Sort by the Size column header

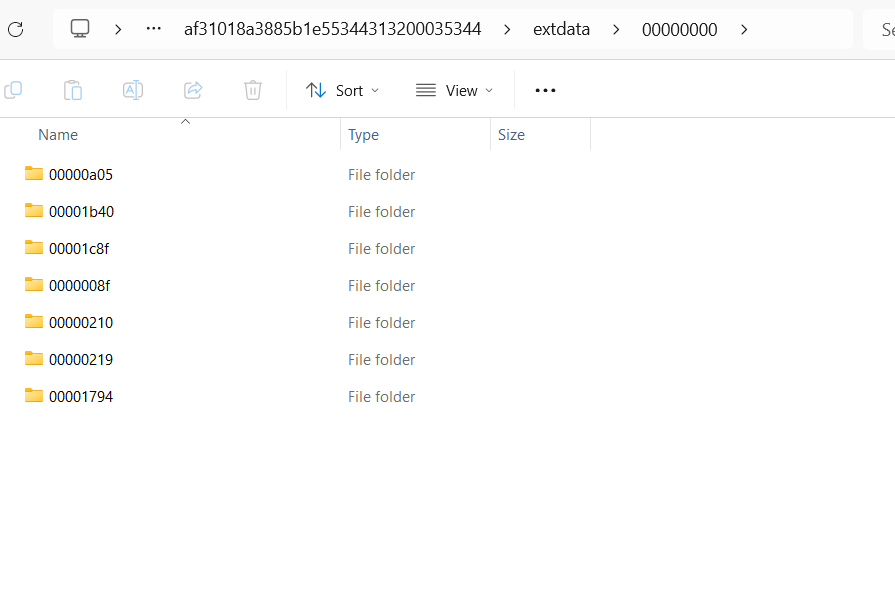511,135
